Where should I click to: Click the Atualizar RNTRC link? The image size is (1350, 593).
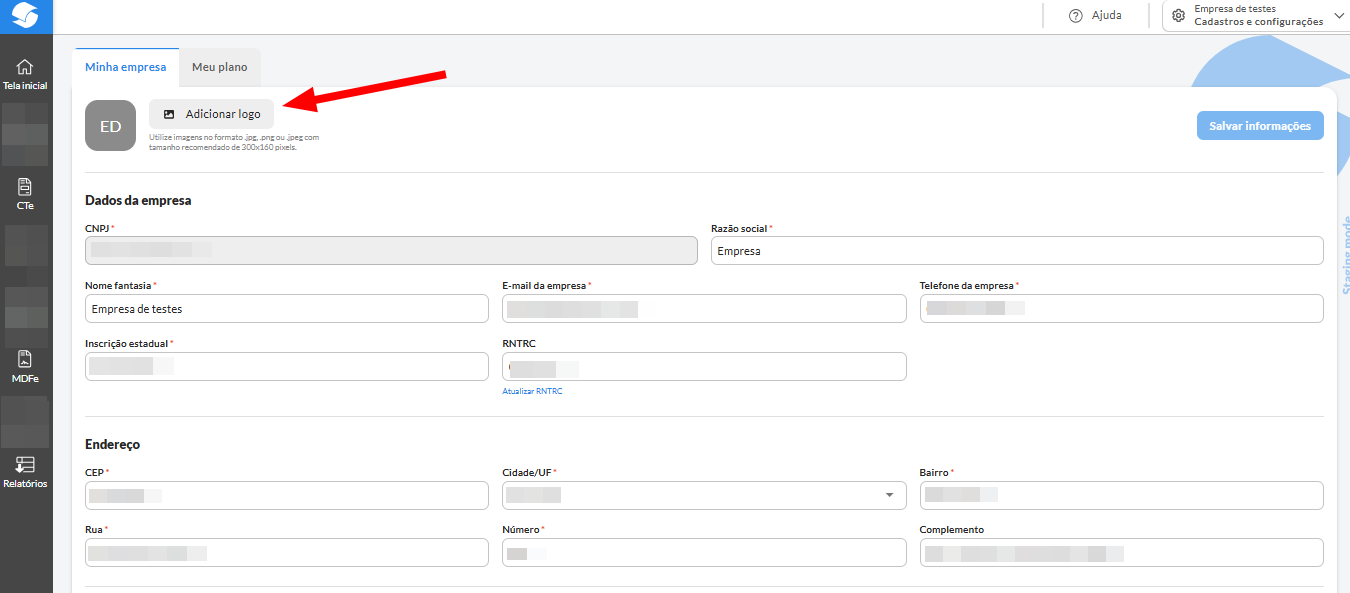[532, 391]
